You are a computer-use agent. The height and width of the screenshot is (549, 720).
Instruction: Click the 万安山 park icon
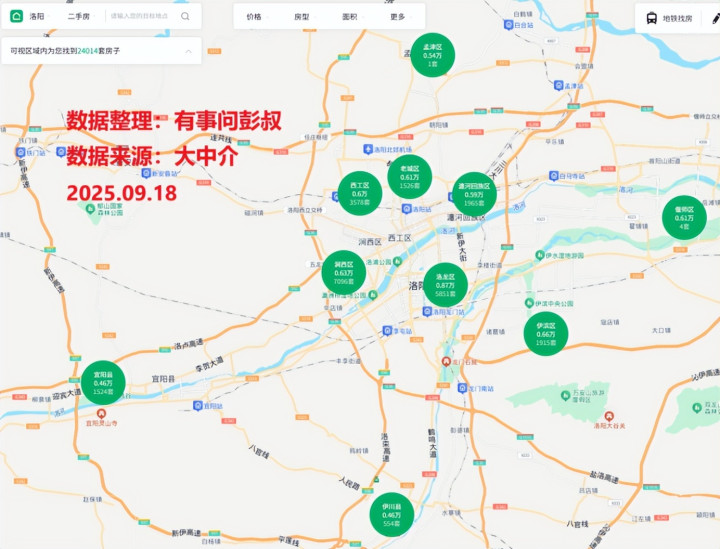tap(566, 395)
